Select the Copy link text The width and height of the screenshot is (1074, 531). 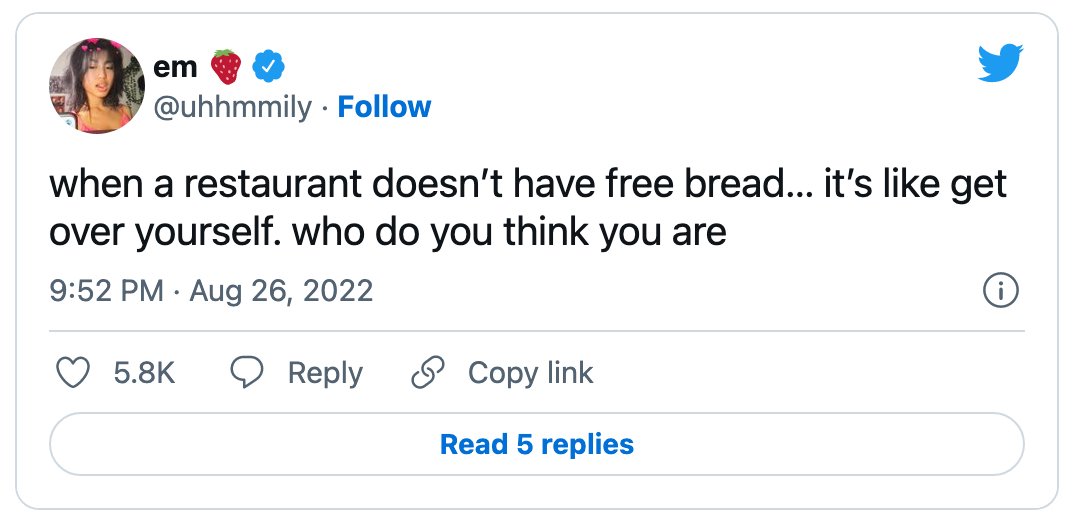pos(531,373)
